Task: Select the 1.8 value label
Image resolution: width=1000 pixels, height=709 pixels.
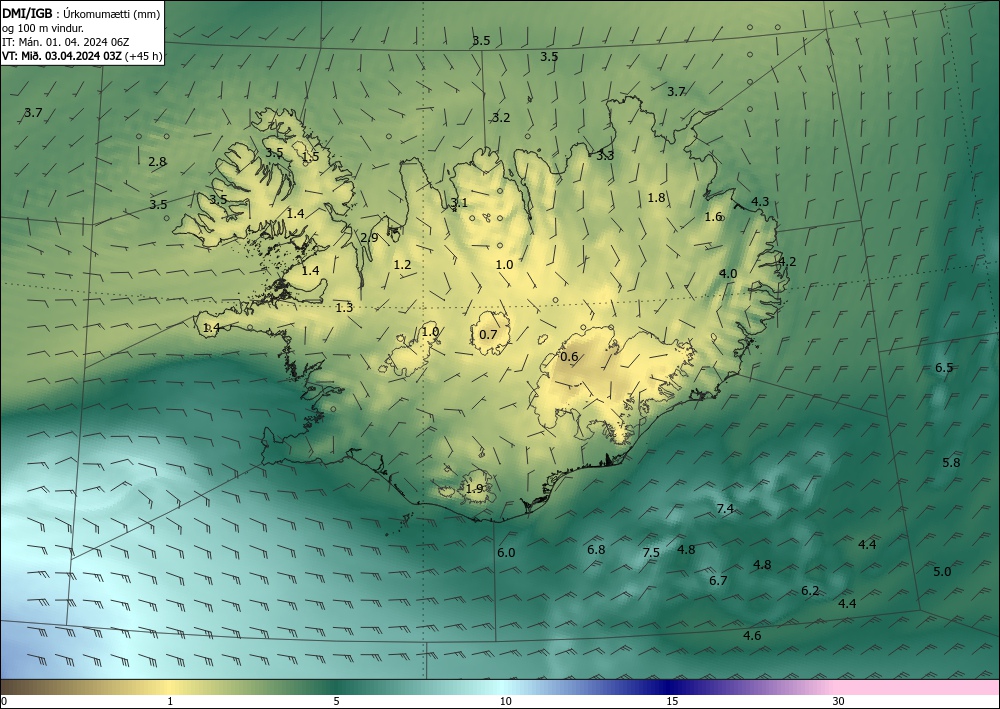Action: (656, 198)
